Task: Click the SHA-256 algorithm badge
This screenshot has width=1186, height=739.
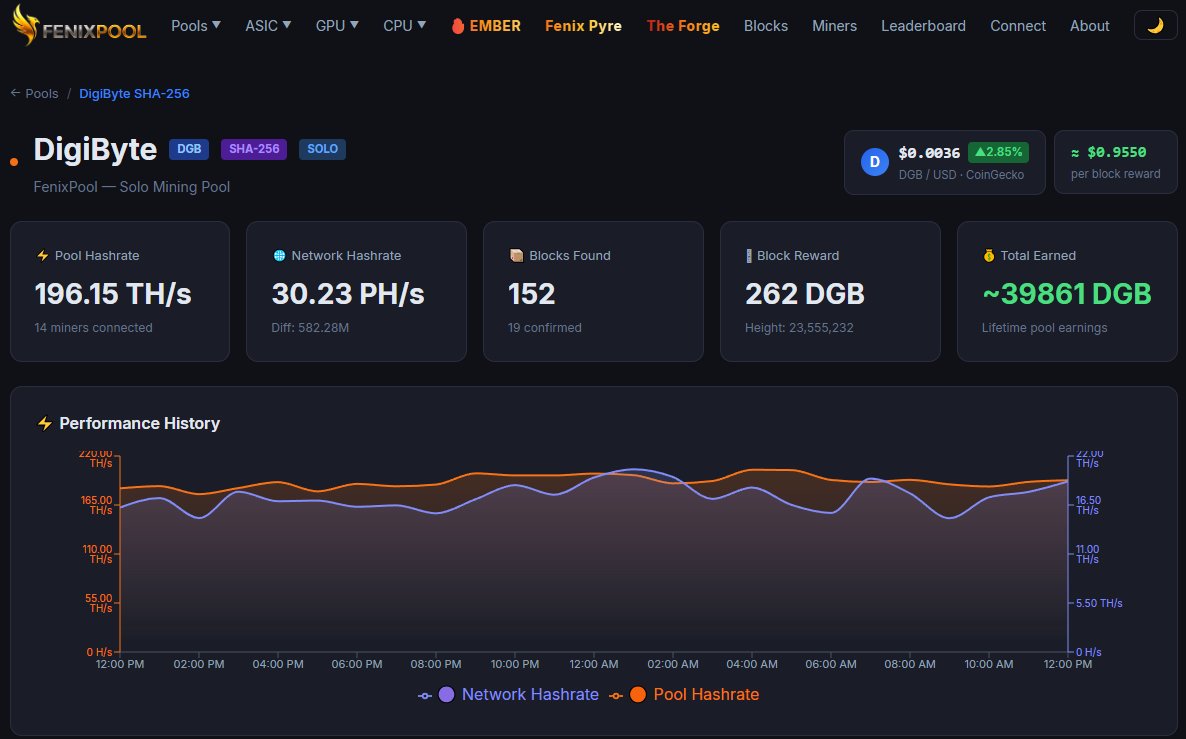Action: 254,149
